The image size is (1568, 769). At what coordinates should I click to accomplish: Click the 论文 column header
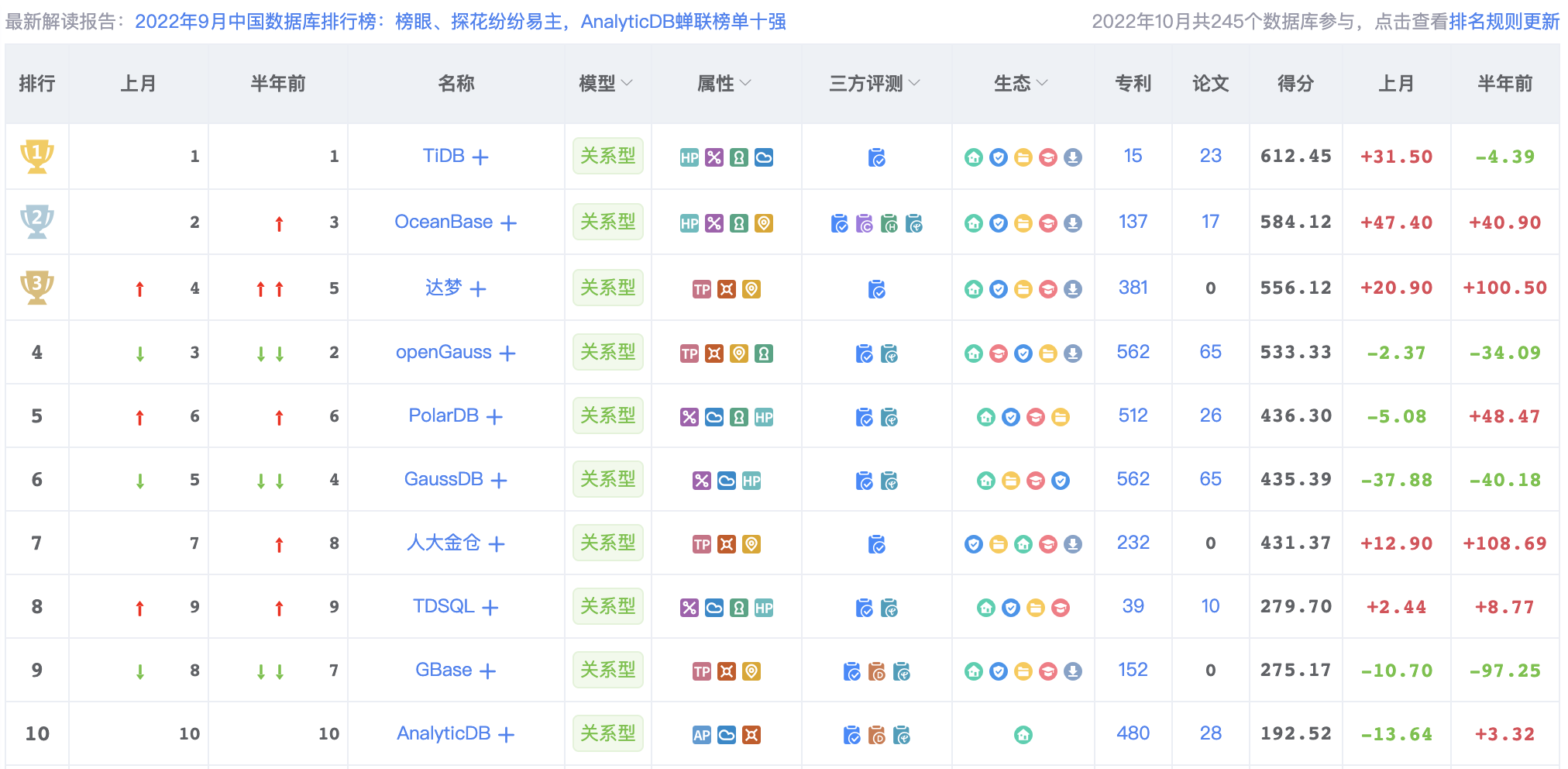coord(1211,84)
